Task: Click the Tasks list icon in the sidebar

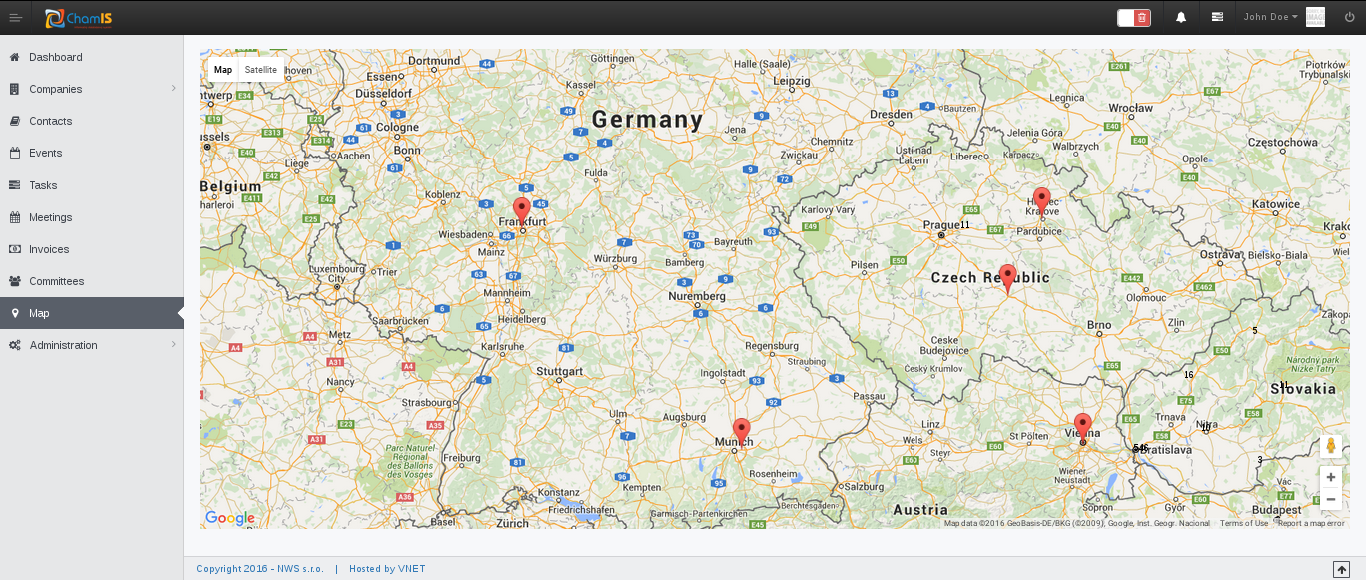Action: point(14,185)
